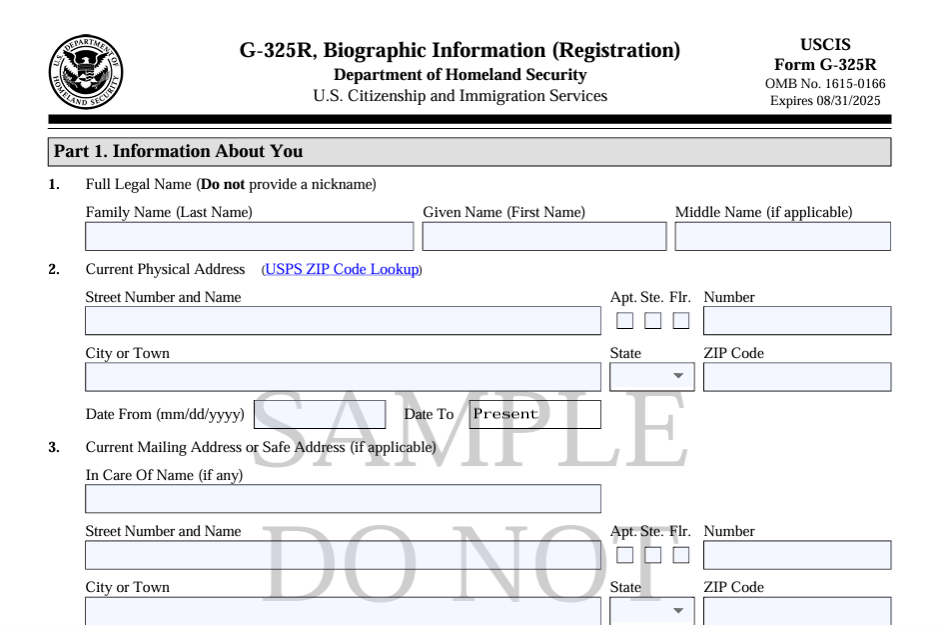Click the physical address unit Number field
This screenshot has width=942, height=627.
point(796,321)
